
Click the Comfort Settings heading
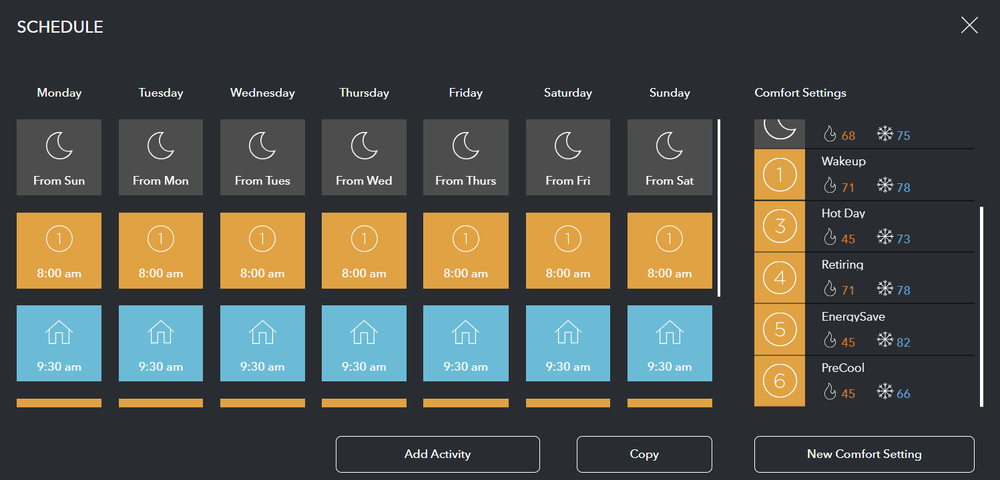[800, 93]
